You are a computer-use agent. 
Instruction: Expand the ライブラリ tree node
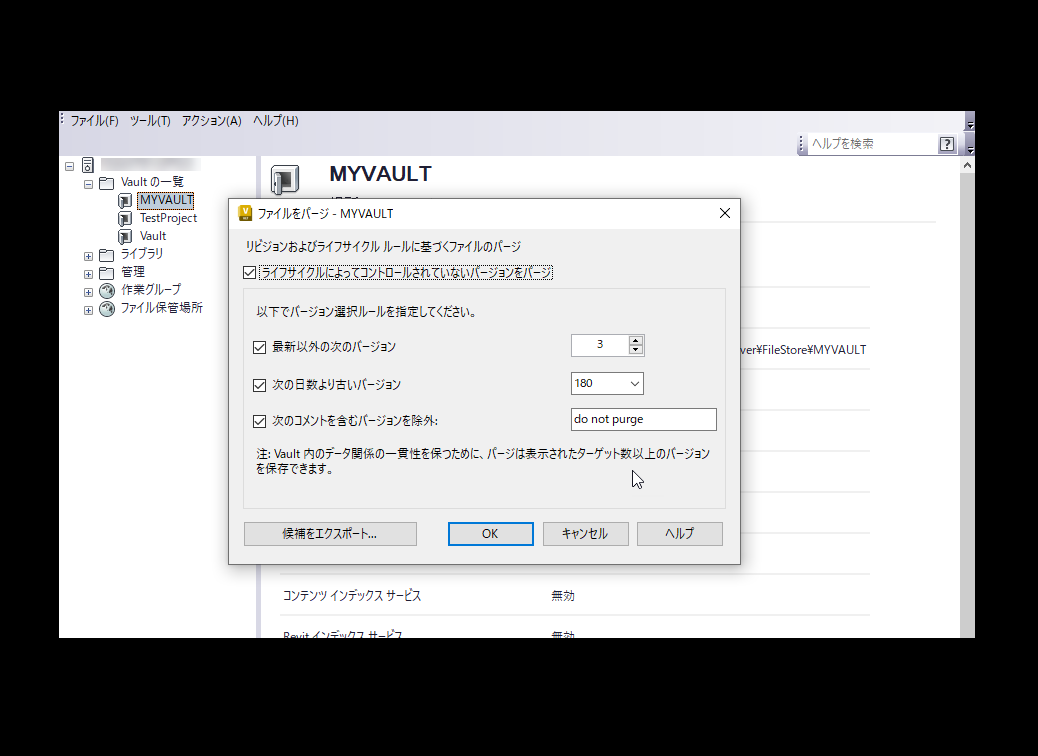88,256
